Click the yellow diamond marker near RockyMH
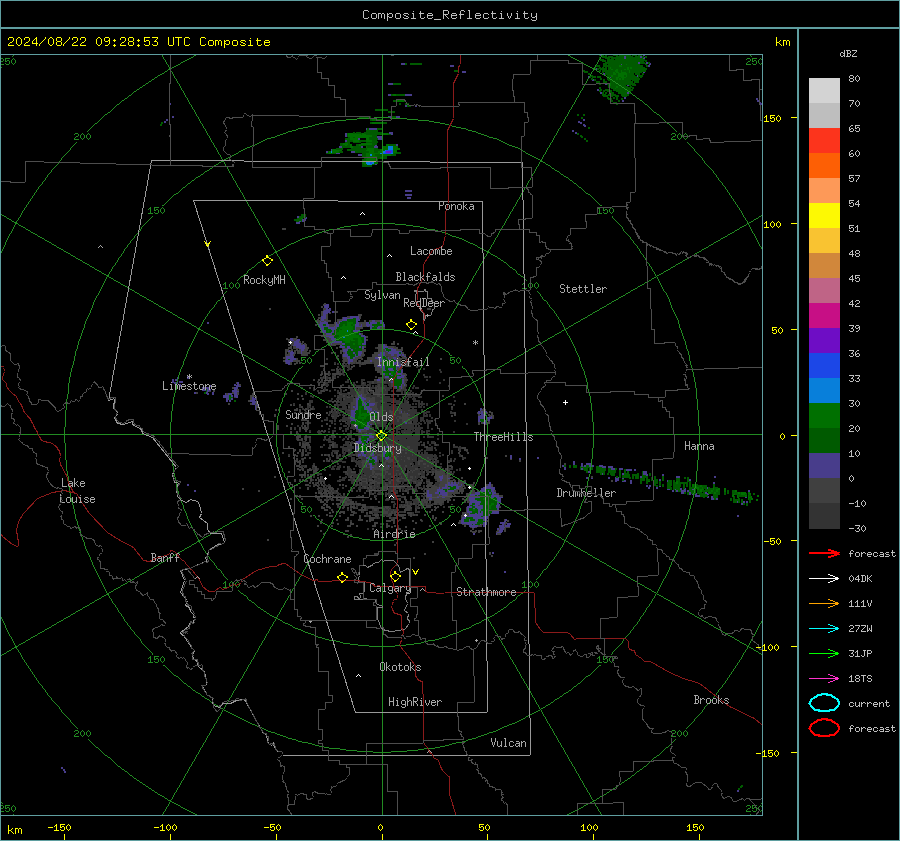This screenshot has width=900, height=841. [267, 261]
